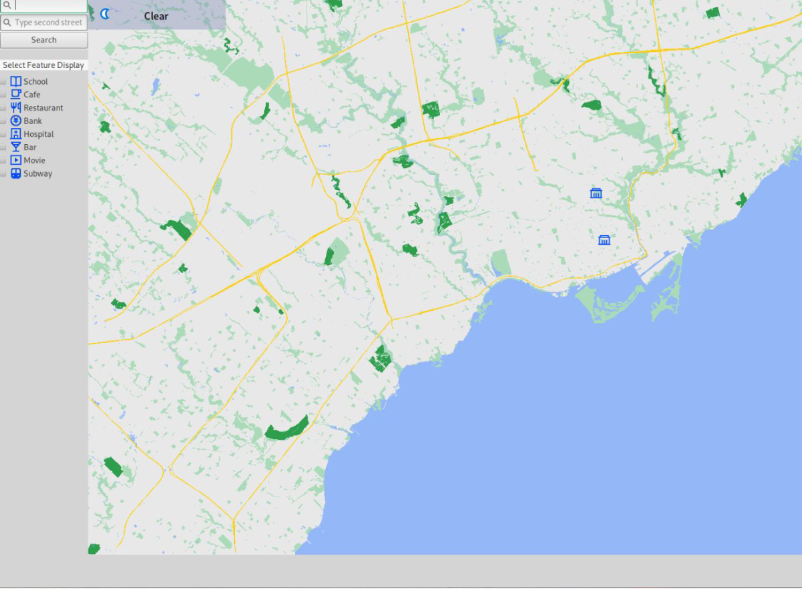Enable the Cafe checkbox
This screenshot has width=802, height=589.
[3, 95]
